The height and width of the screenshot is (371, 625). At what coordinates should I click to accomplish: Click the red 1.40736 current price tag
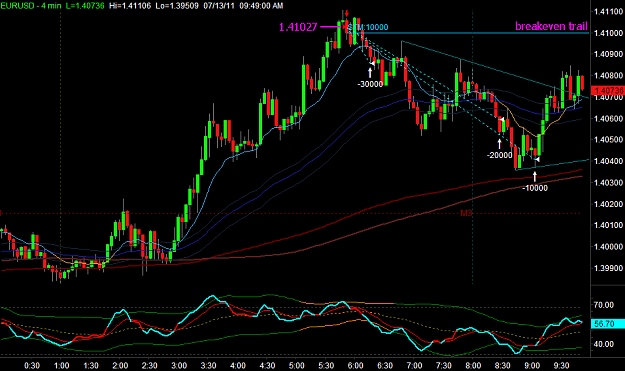click(x=608, y=90)
